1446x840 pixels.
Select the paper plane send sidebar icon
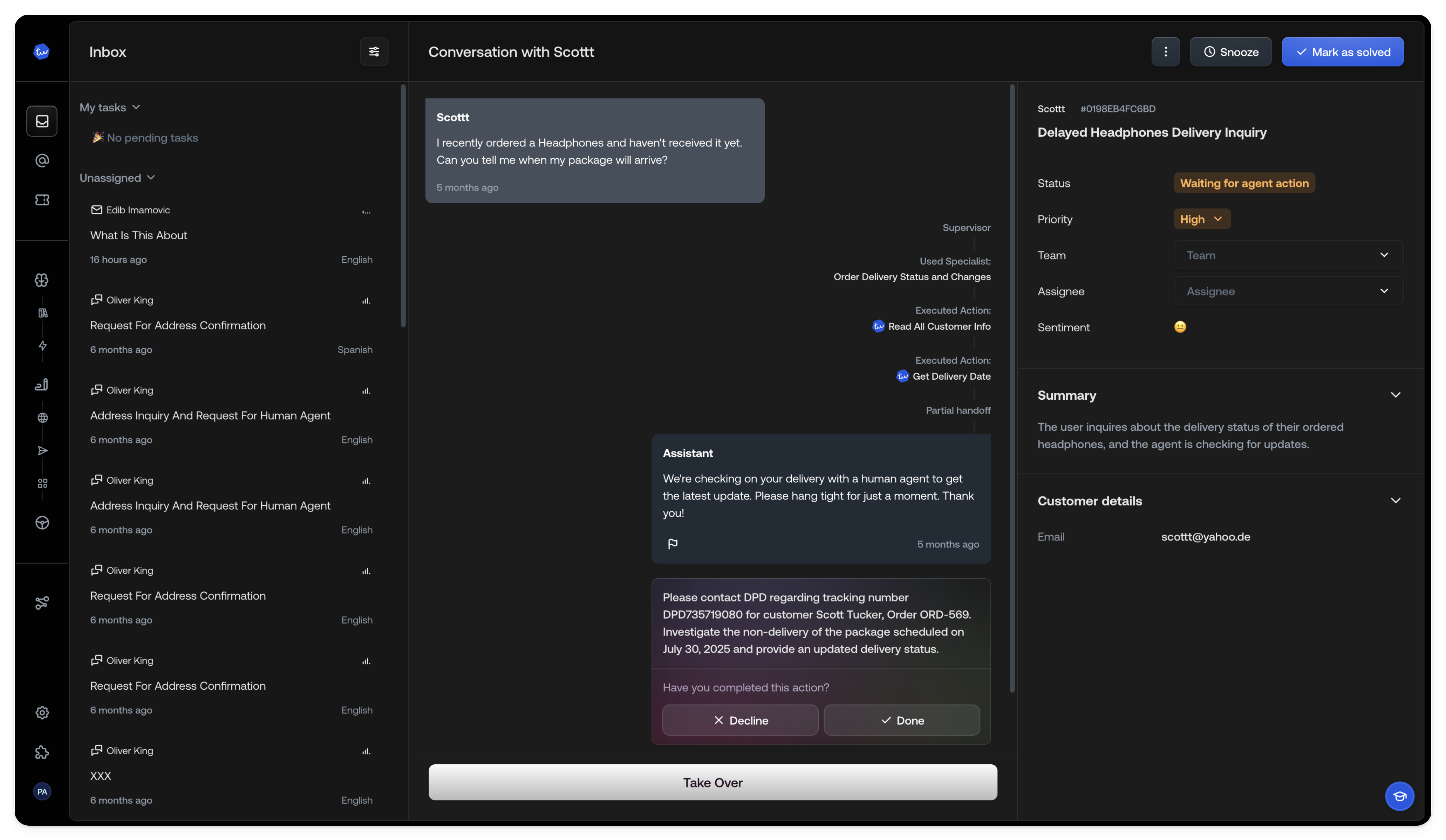(42, 451)
